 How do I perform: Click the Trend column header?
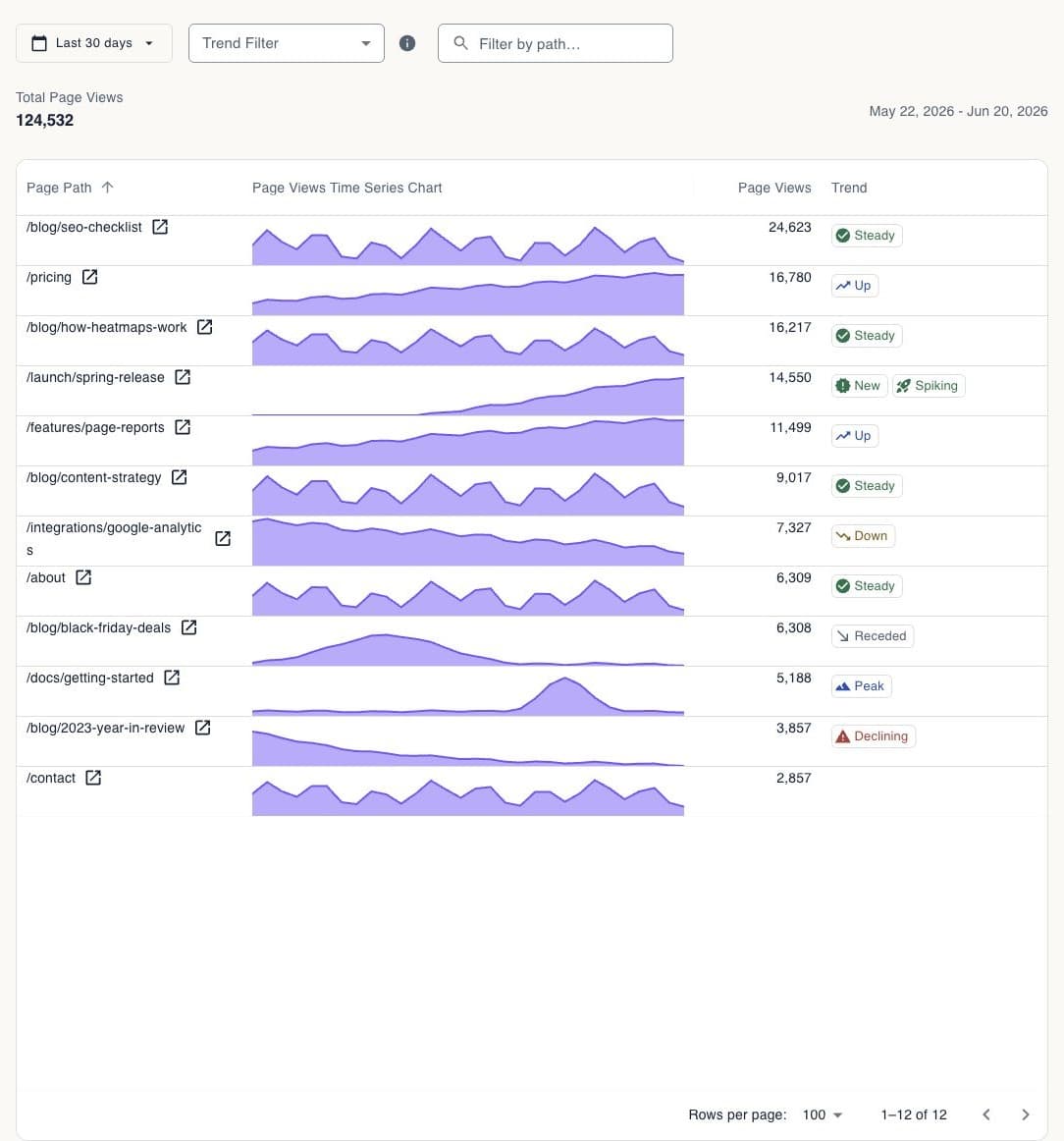click(849, 188)
